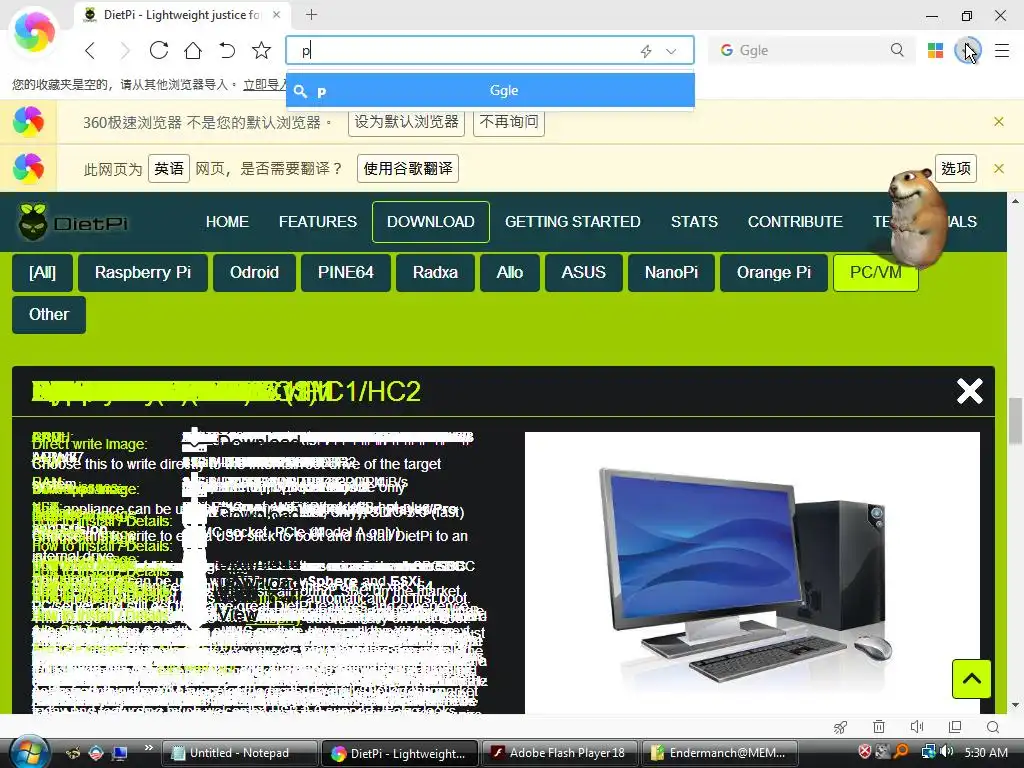Viewport: 1024px width, 768px height.
Task: Open a new tab with plus button
Action: tap(312, 14)
